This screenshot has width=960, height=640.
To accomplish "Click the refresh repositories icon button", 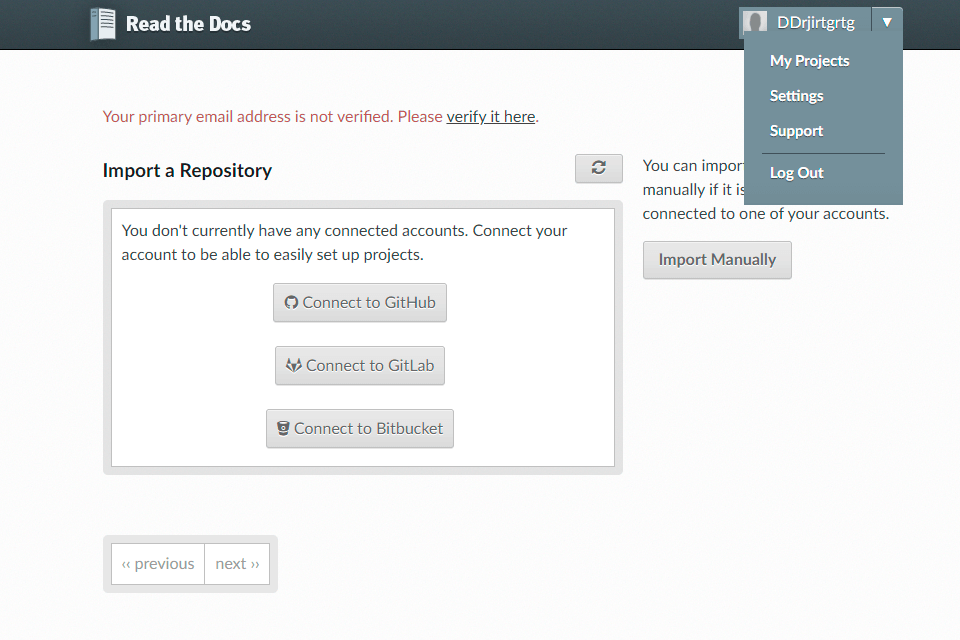I will click(599, 168).
